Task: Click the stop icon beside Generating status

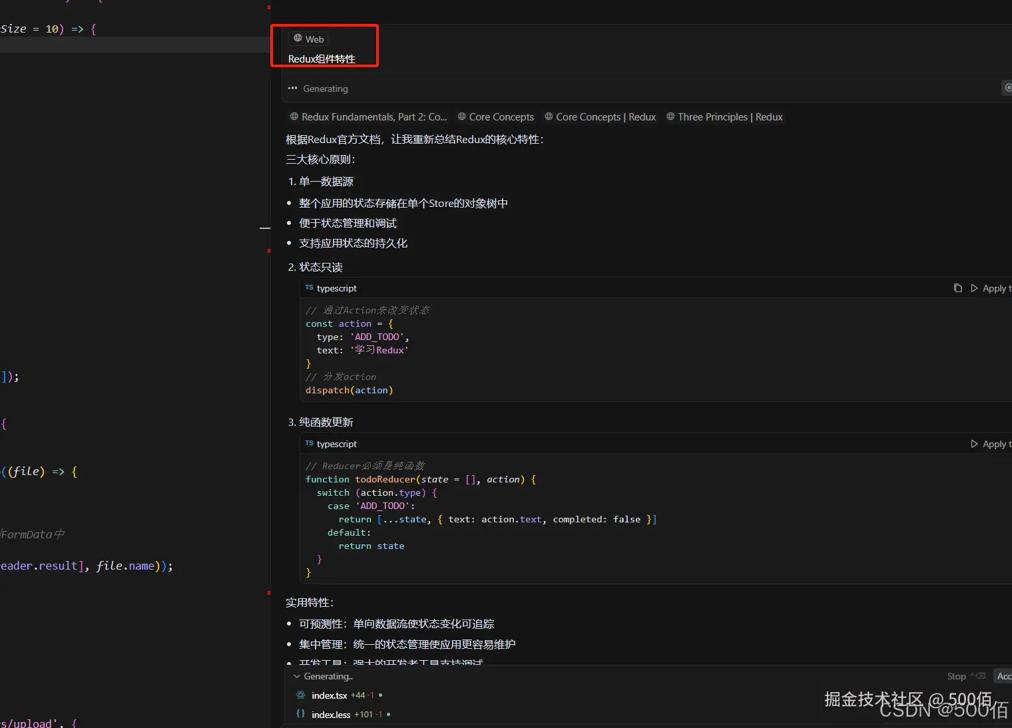Action: pos(1007,88)
